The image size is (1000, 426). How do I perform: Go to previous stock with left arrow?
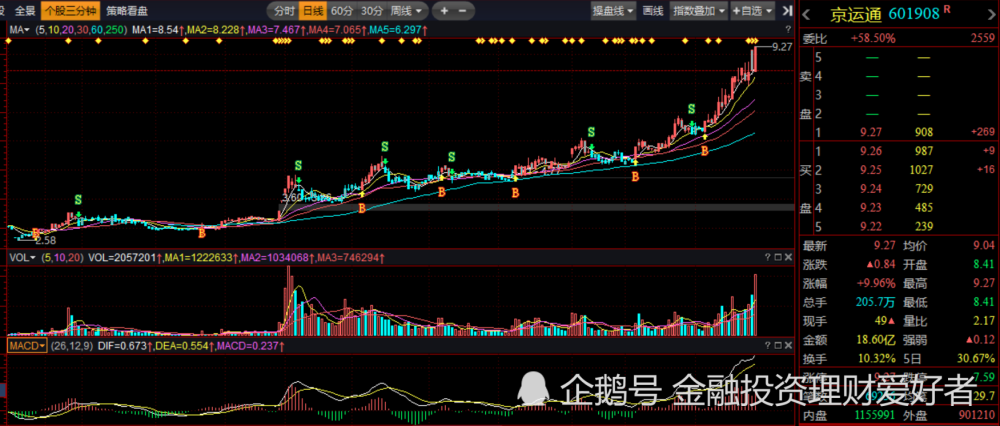click(808, 13)
